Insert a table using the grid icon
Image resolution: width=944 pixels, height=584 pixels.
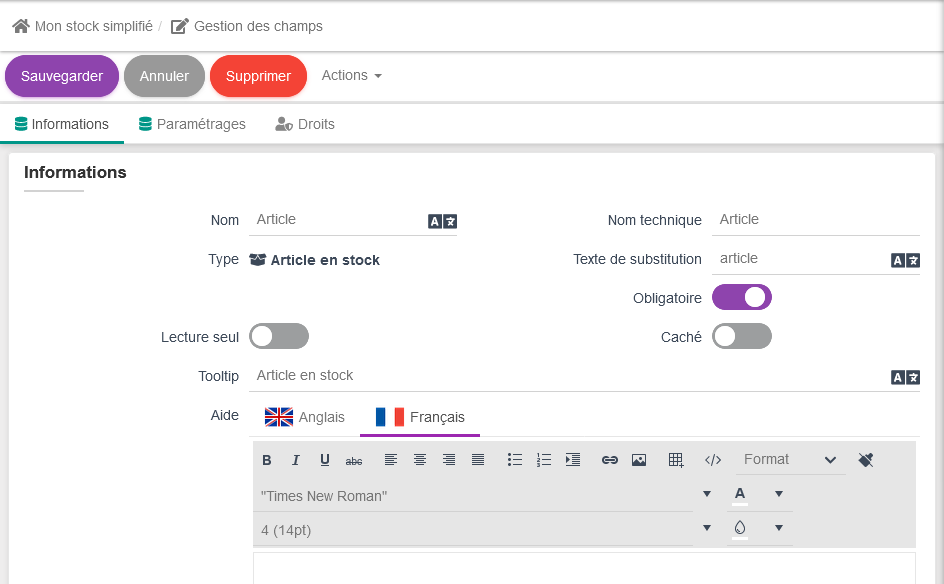(676, 460)
